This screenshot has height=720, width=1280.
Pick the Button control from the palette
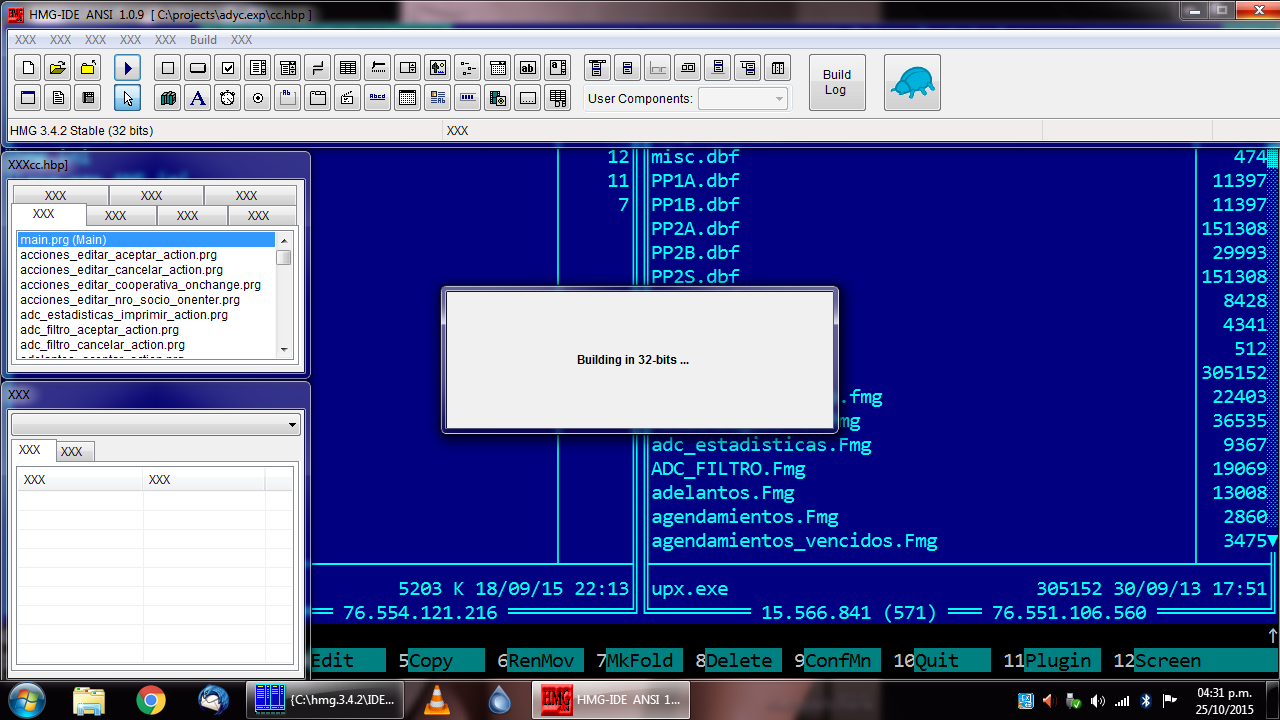point(198,68)
